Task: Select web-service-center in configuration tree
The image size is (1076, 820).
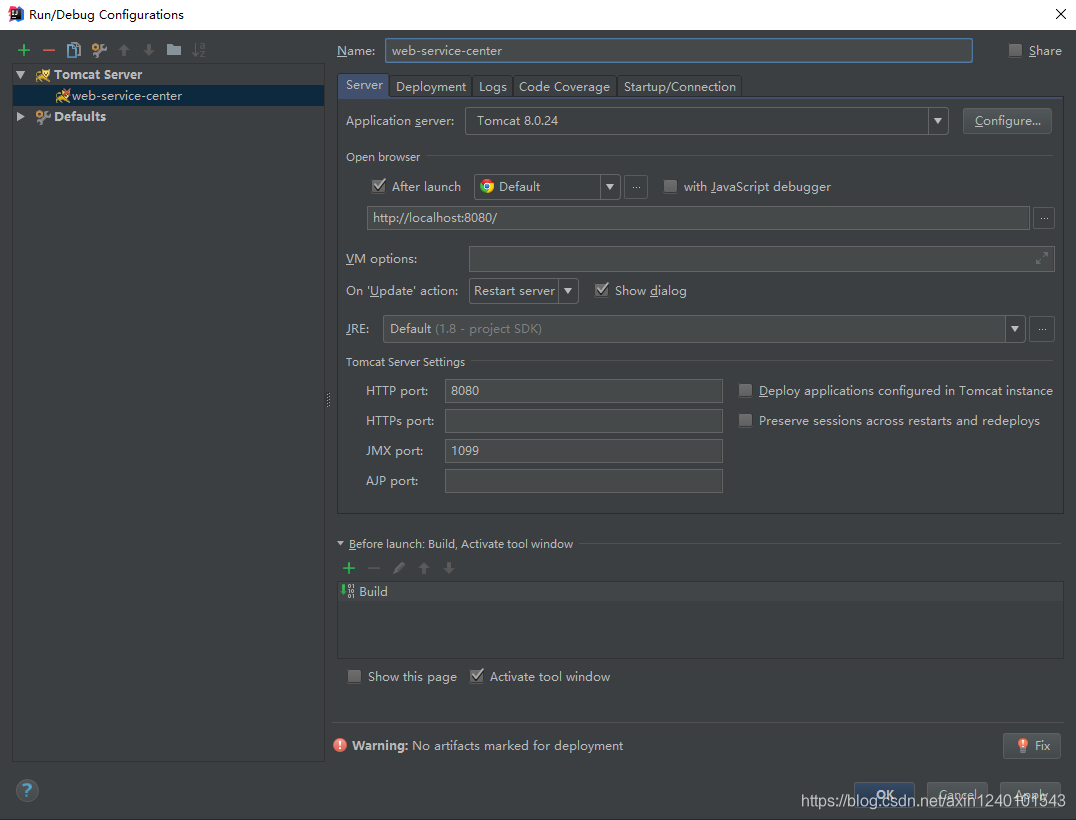Action: click(168, 95)
